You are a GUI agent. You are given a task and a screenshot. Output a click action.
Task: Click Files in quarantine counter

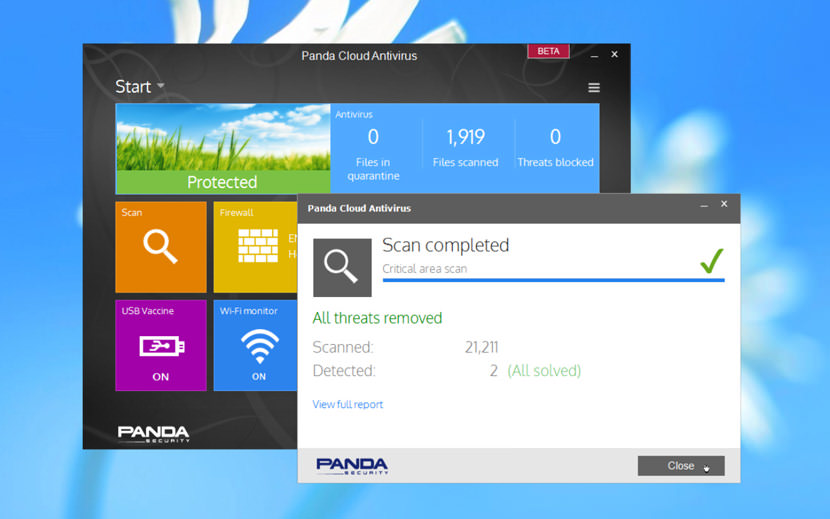[373, 154]
